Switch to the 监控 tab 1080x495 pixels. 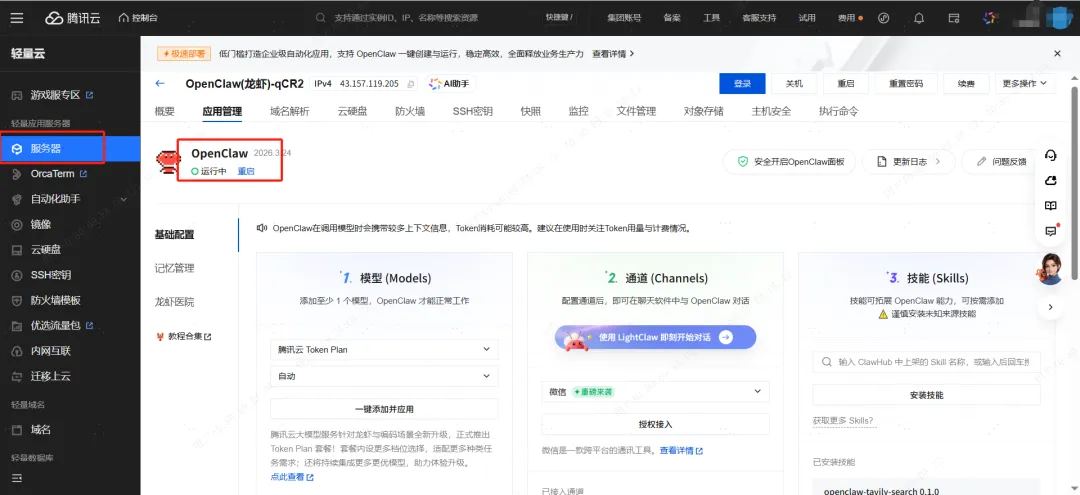click(x=579, y=111)
